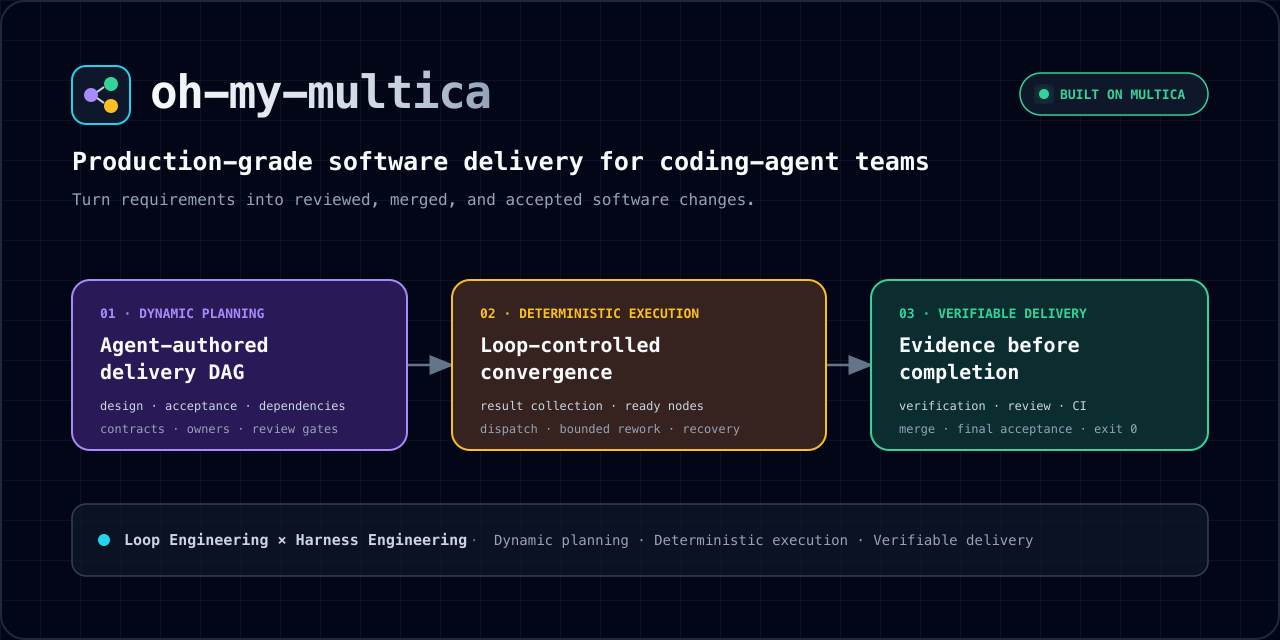Image resolution: width=1280 pixels, height=640 pixels.
Task: Click the arrow between planning and execution cards
Action: pos(430,365)
